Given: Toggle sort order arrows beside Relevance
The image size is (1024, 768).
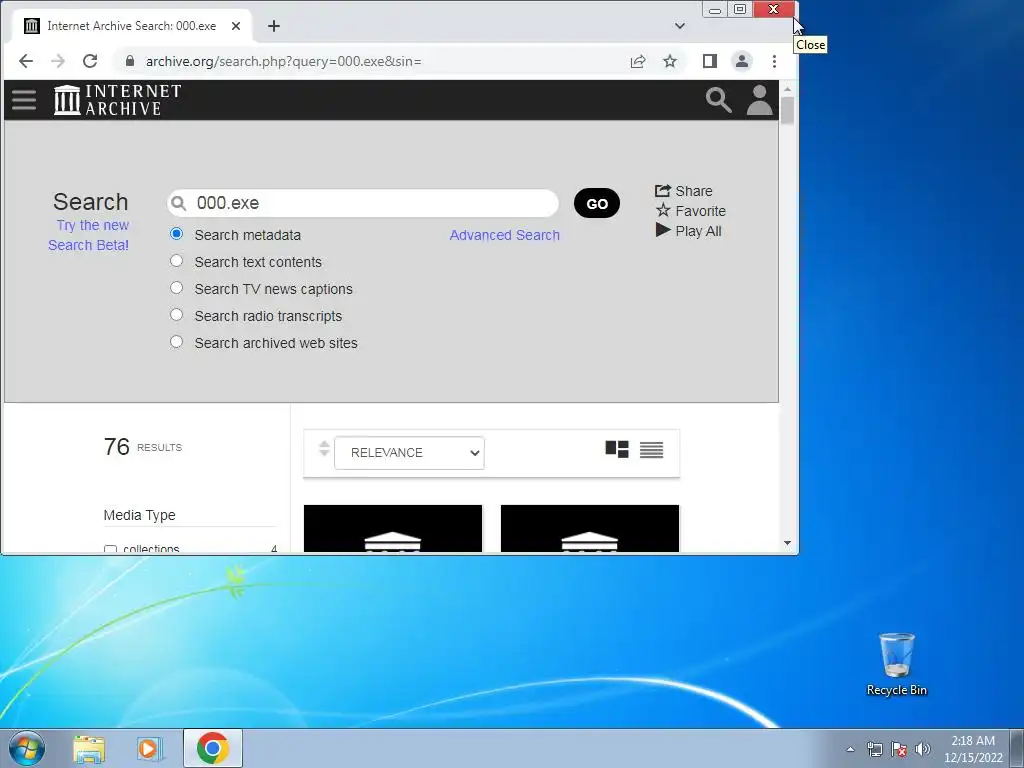Looking at the screenshot, I should click(324, 449).
